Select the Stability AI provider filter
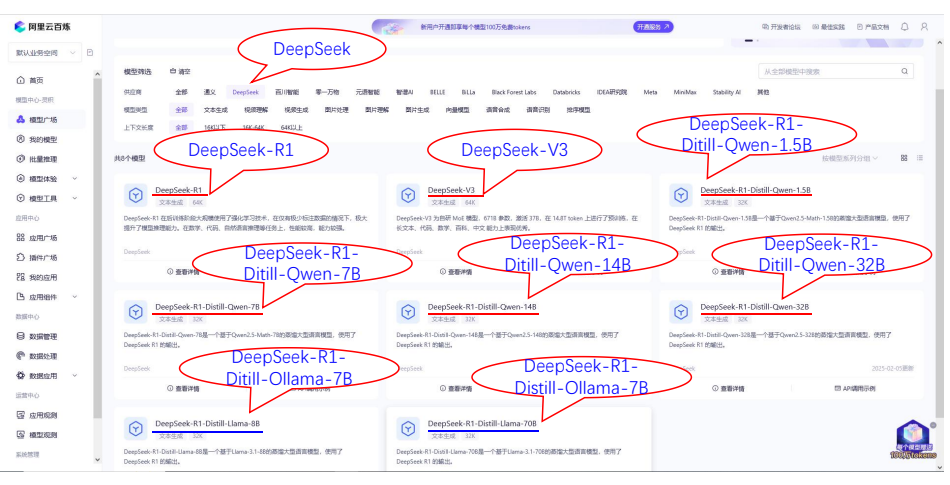Screen dimensions: 950x485 (726, 92)
